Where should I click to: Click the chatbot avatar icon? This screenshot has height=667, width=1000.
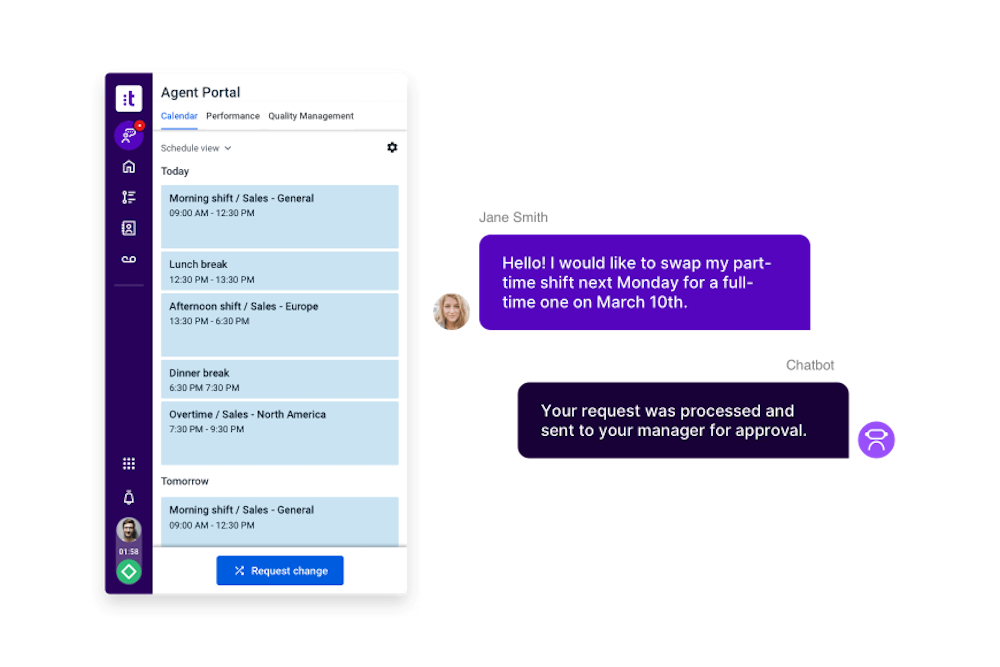click(876, 439)
